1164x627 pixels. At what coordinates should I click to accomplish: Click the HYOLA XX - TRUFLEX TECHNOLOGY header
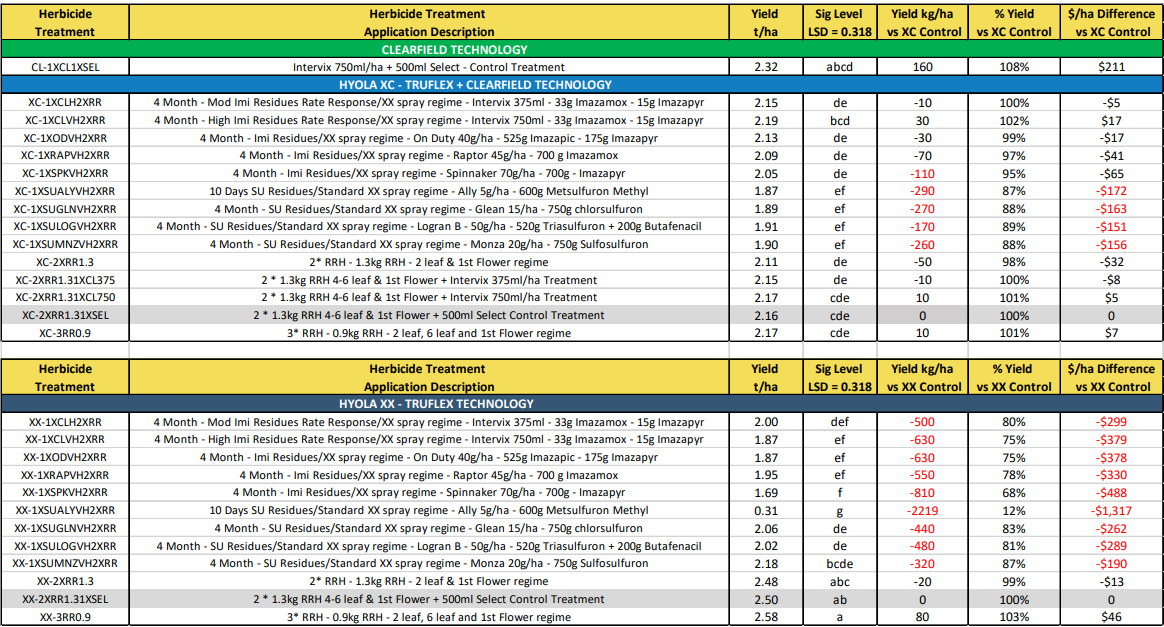pyautogui.click(x=582, y=404)
